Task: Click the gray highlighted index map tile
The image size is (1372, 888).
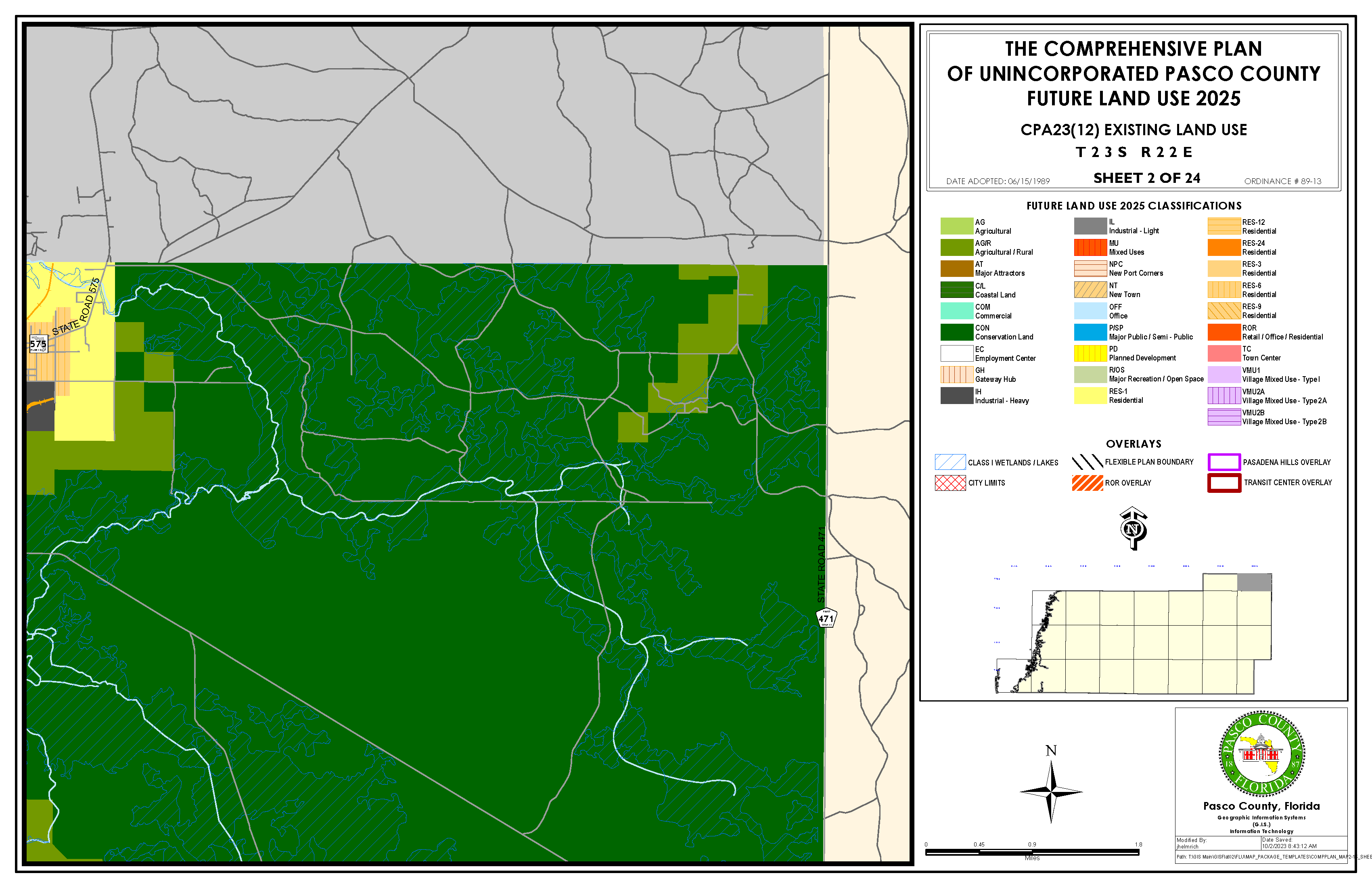Action: coord(1254,582)
